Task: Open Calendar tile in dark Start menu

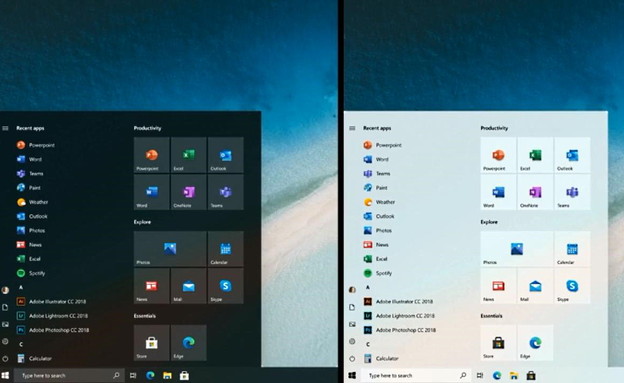Action: point(226,249)
